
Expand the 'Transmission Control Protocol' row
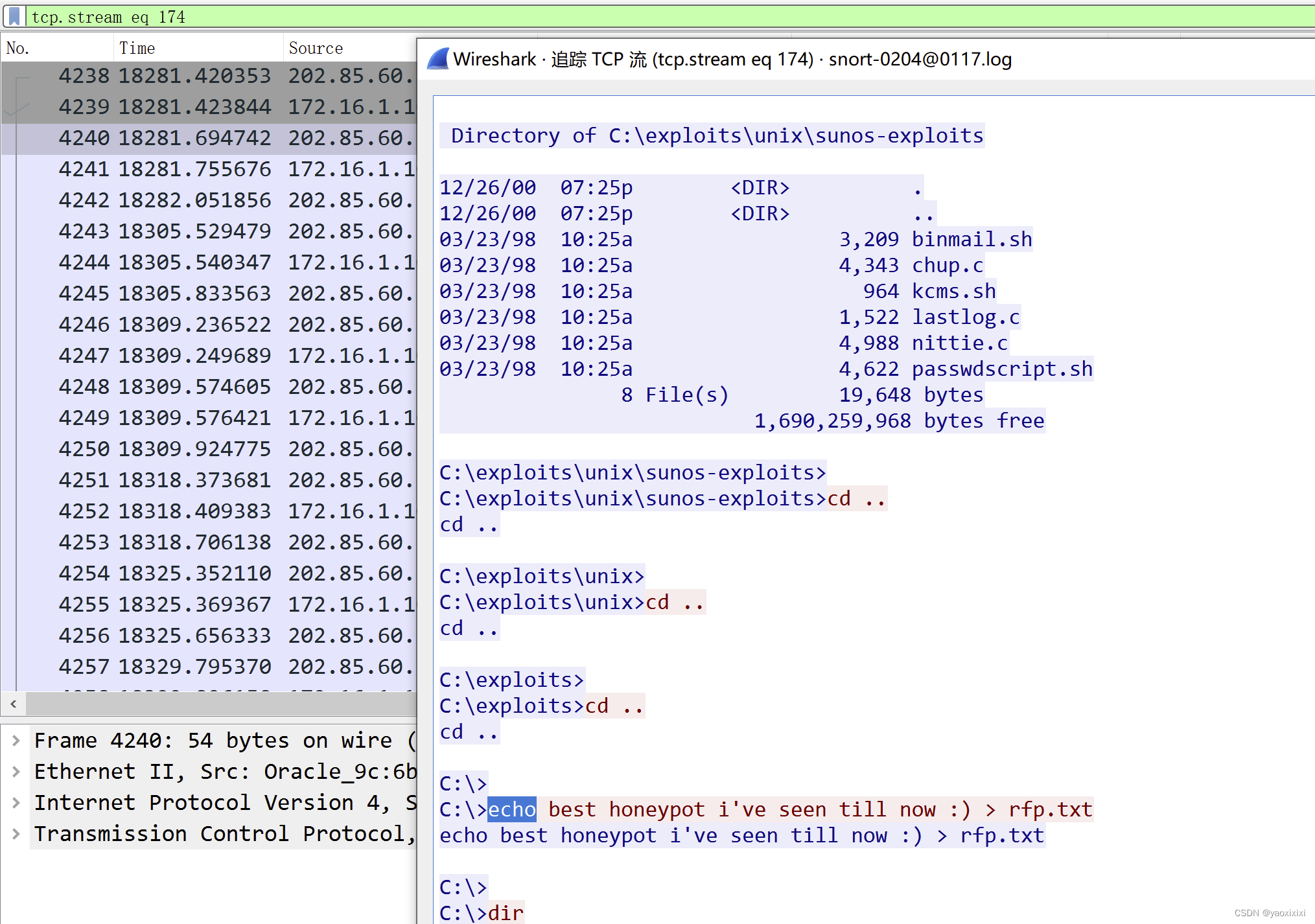16,834
